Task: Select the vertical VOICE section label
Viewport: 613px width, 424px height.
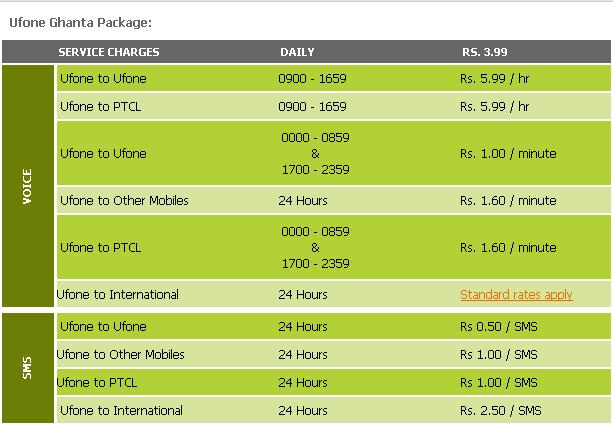Action: click(x=28, y=186)
